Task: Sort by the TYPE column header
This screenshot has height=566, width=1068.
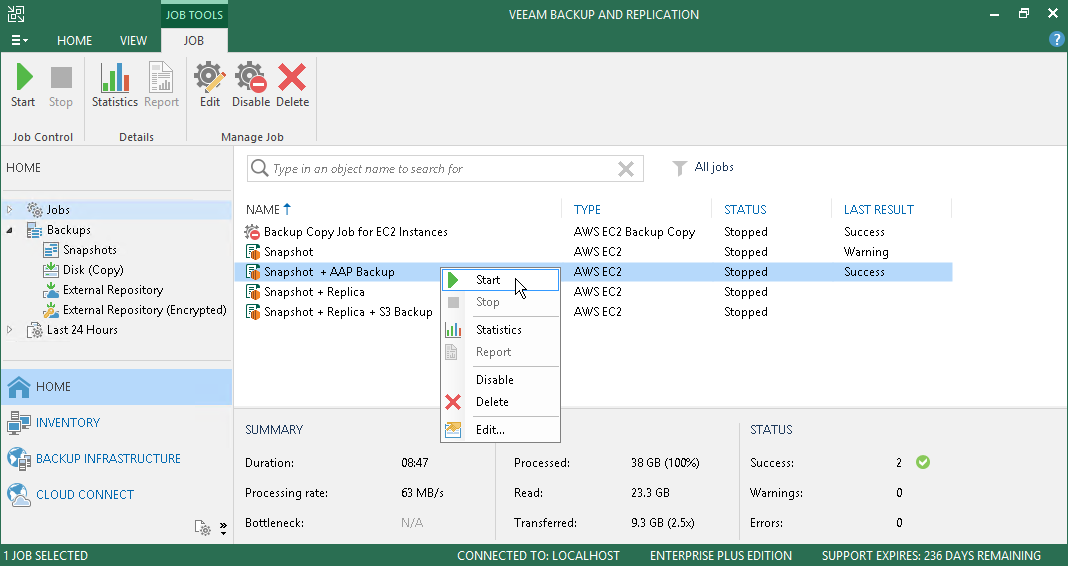Action: (587, 210)
